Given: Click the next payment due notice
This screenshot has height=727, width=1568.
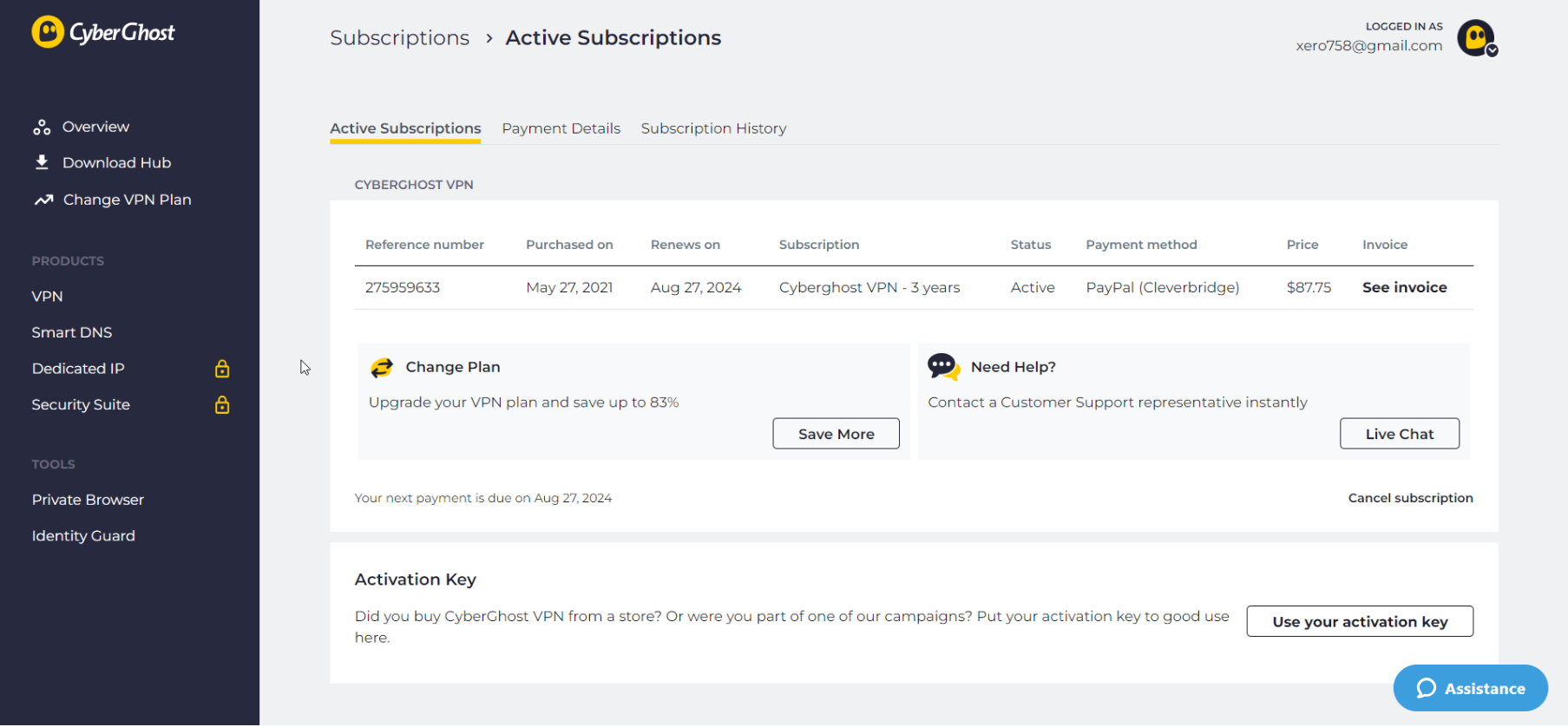Looking at the screenshot, I should coord(483,498).
